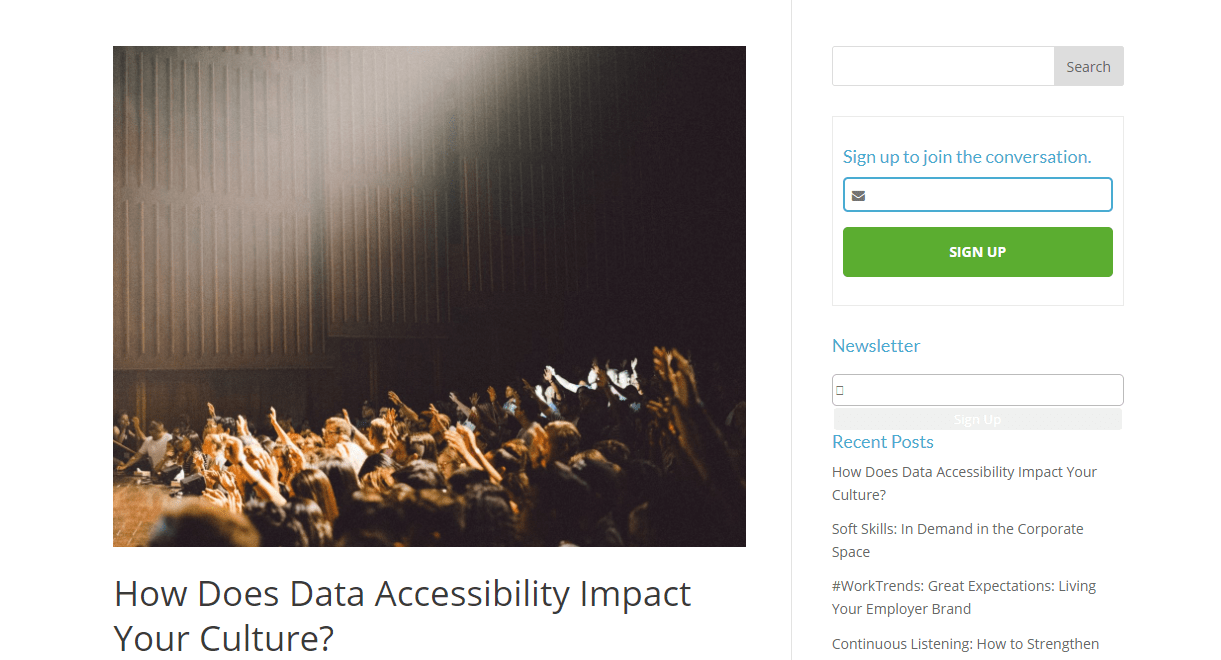Image resolution: width=1221 pixels, height=660 pixels.
Task: Click the small glyph icon in Newsletter field
Action: coord(840,390)
